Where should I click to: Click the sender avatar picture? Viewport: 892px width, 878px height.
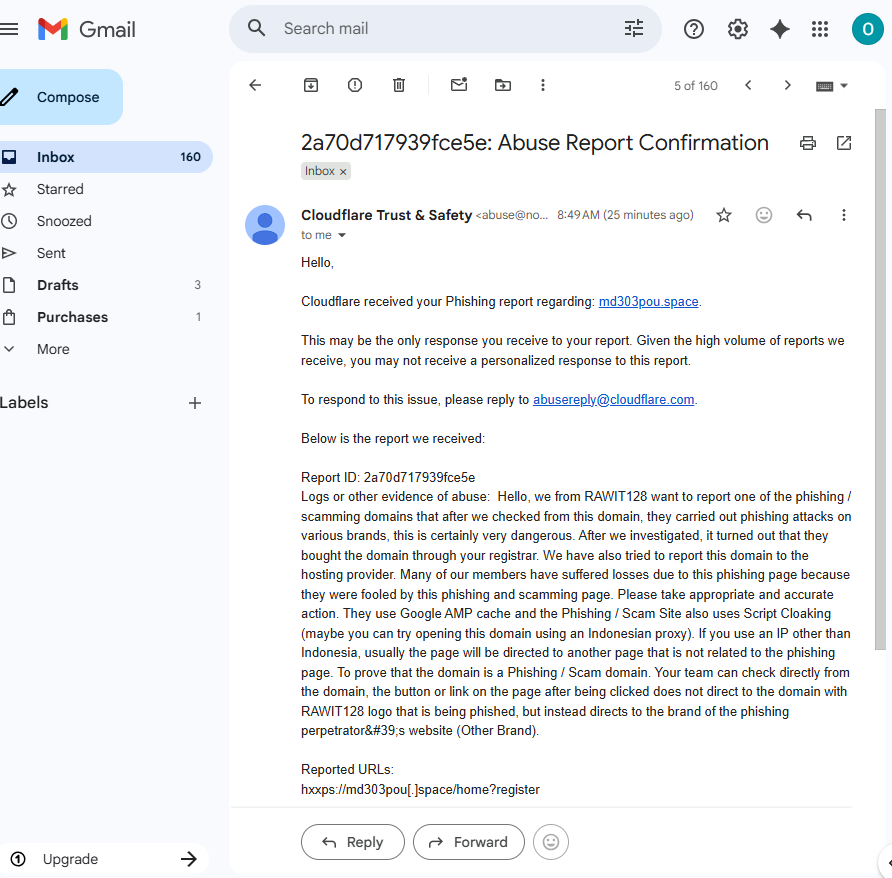point(265,225)
